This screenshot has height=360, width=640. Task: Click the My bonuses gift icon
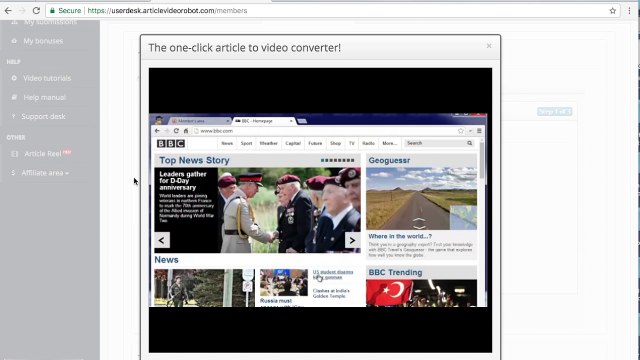click(14, 41)
